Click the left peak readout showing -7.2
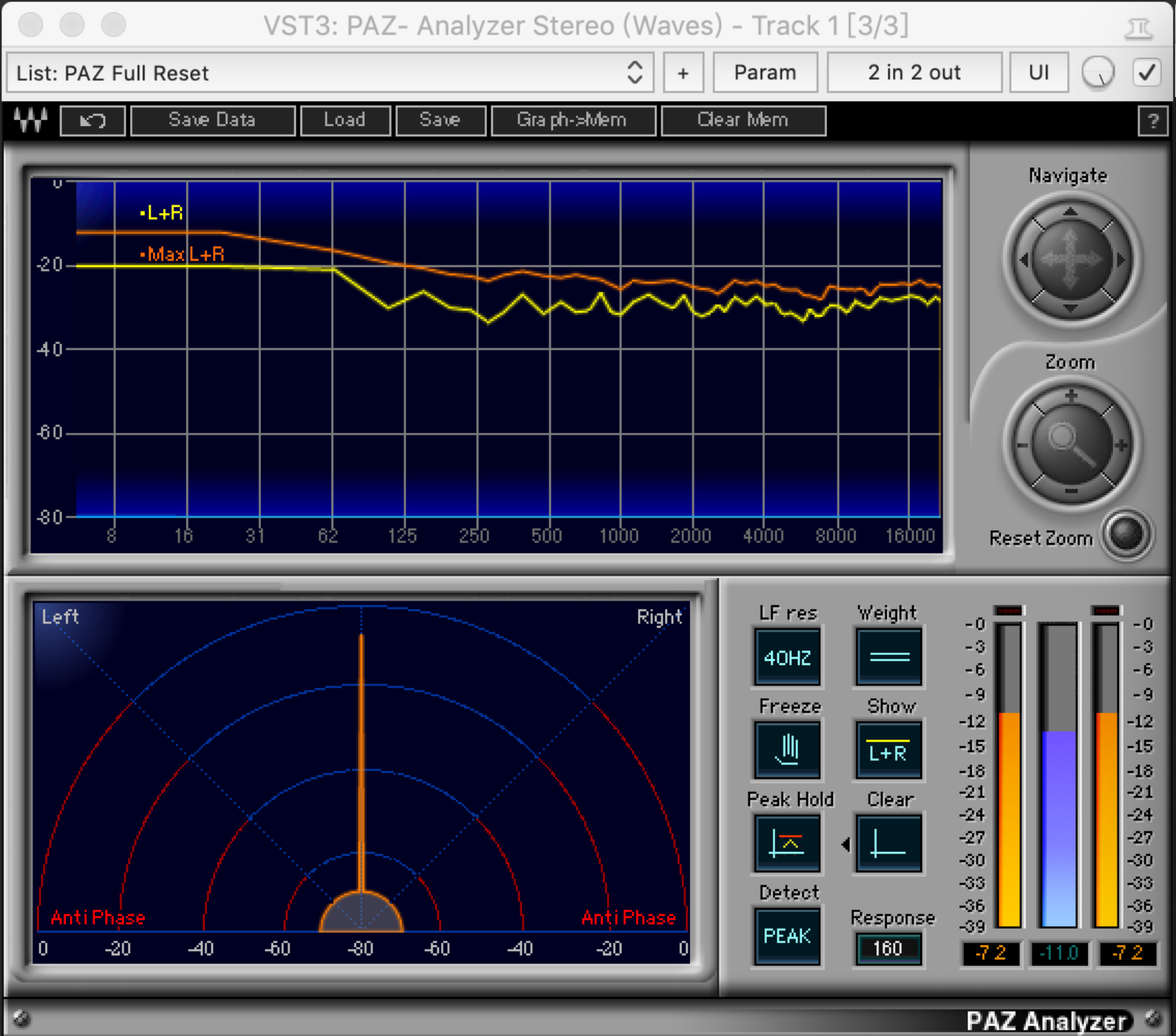 [991, 953]
